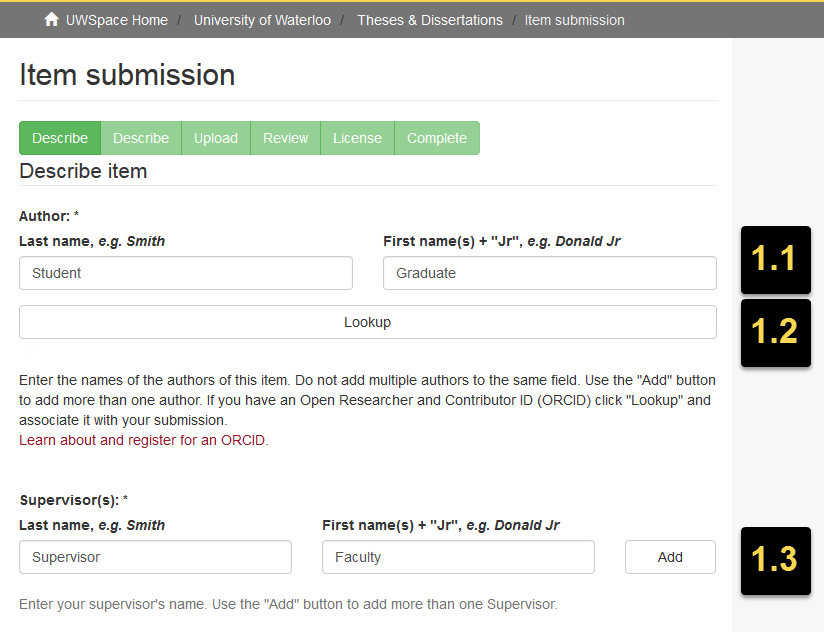Image resolution: width=824 pixels, height=632 pixels.
Task: Click the 1.3 annotation marker
Action: pos(776,561)
